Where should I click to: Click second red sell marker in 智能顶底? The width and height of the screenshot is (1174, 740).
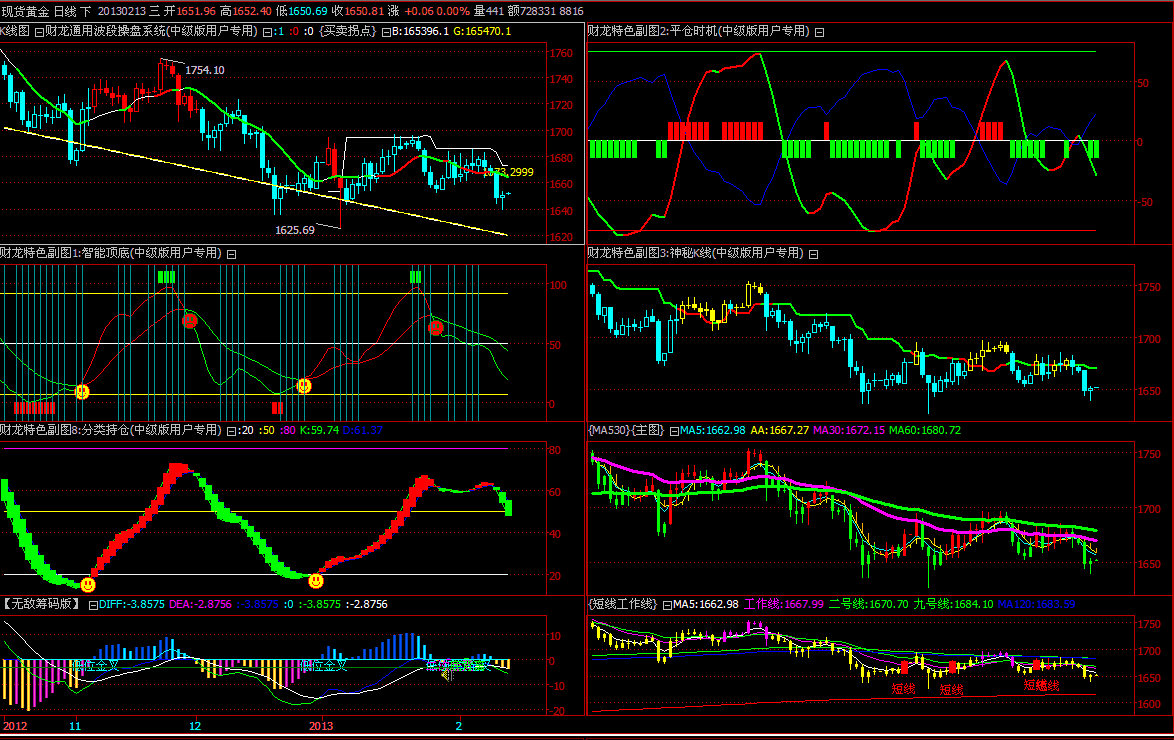pyautogui.click(x=436, y=327)
